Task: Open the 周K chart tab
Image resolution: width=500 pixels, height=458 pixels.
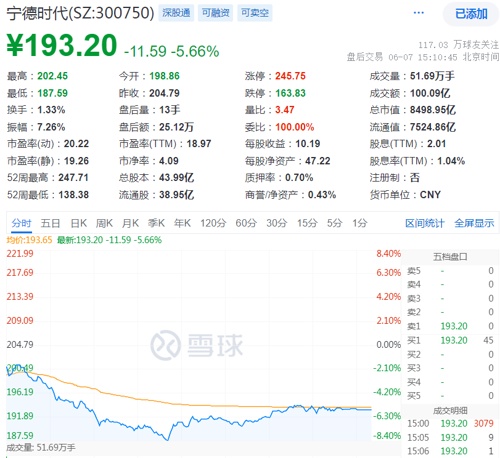Action: pyautogui.click(x=104, y=223)
